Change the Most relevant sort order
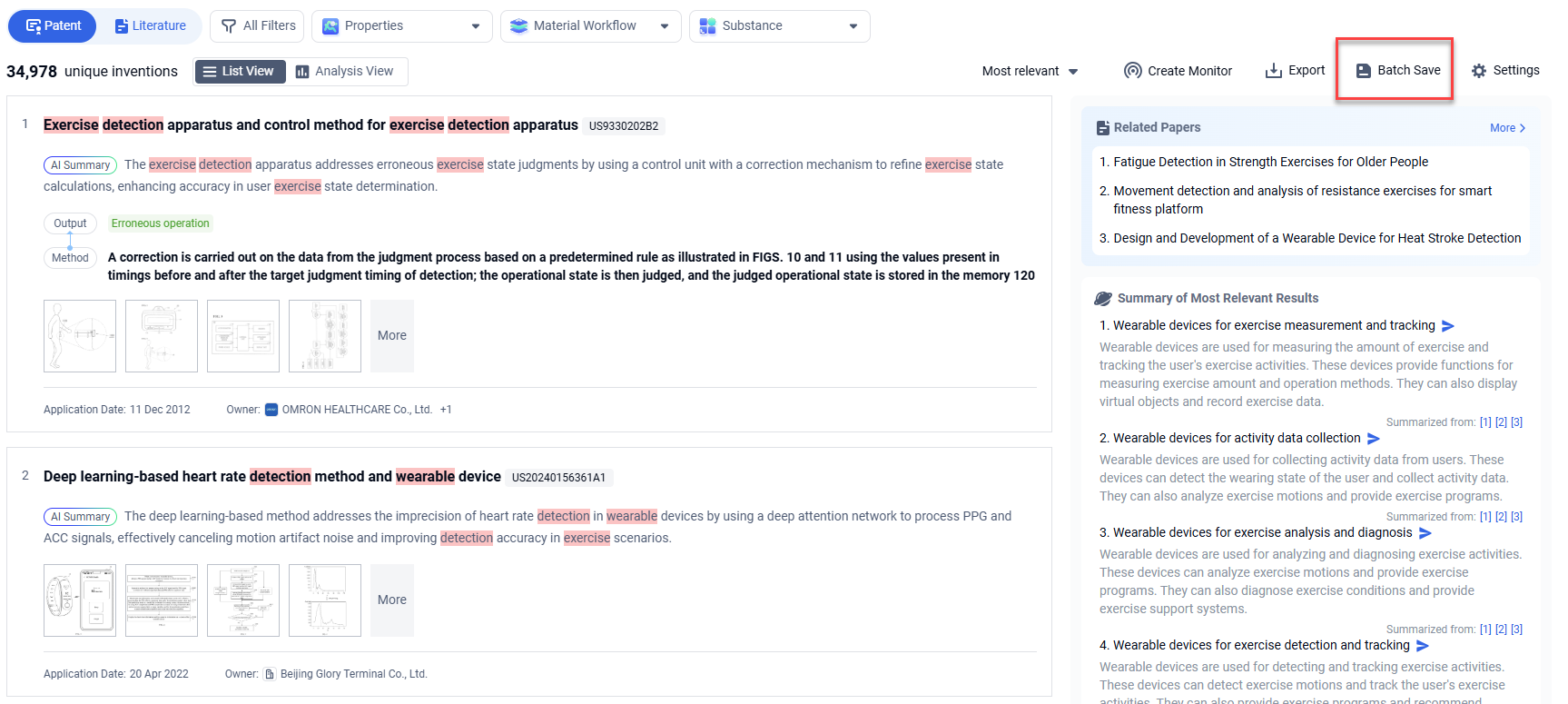 coord(1030,71)
